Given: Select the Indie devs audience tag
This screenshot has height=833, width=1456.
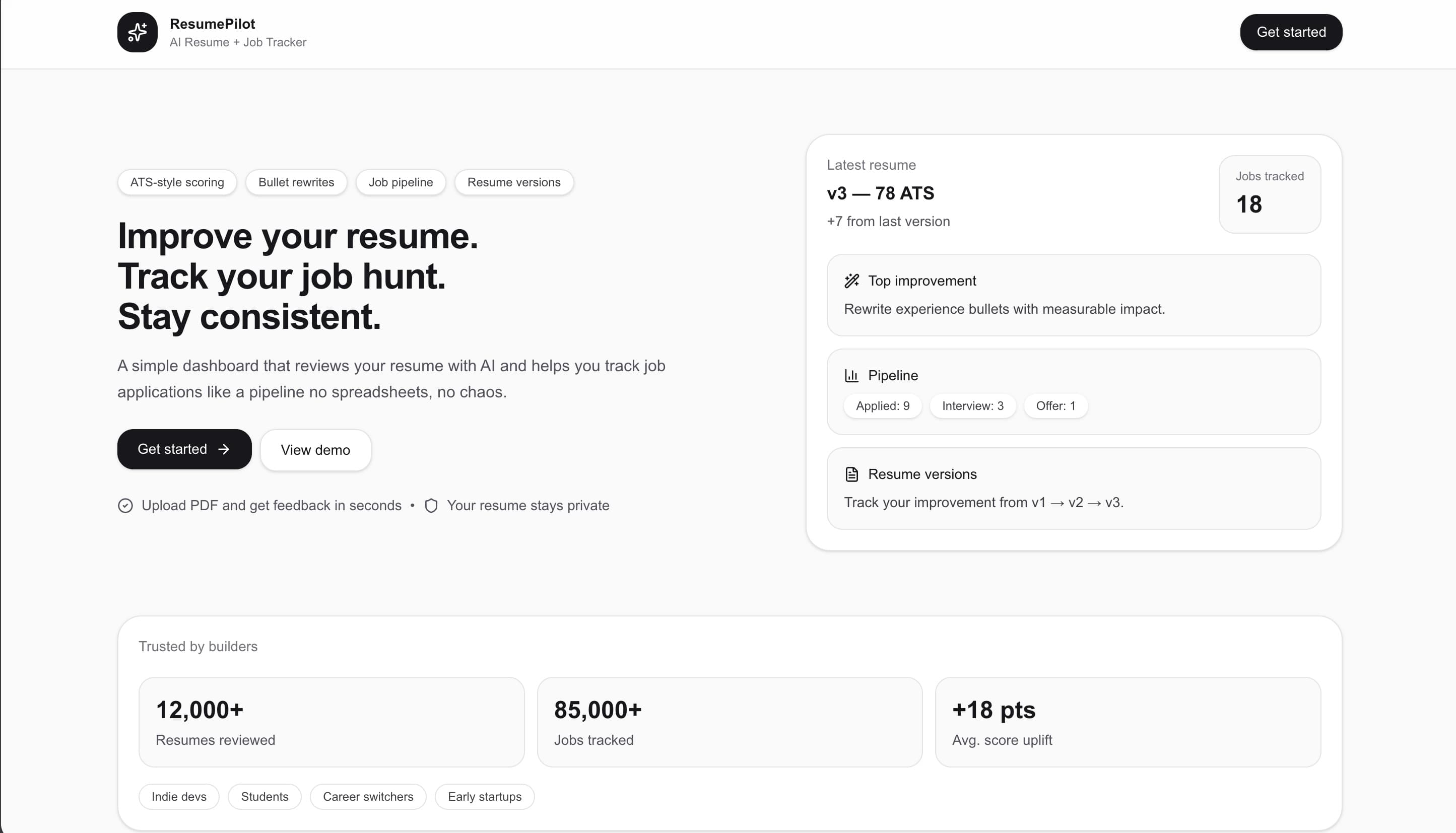Looking at the screenshot, I should coord(178,796).
